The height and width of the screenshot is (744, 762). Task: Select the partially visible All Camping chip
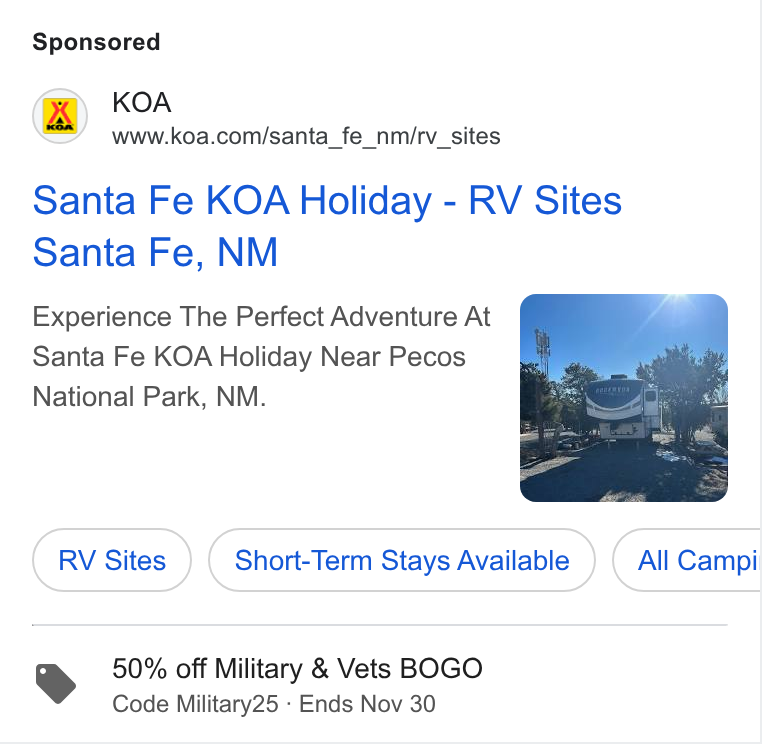click(687, 560)
